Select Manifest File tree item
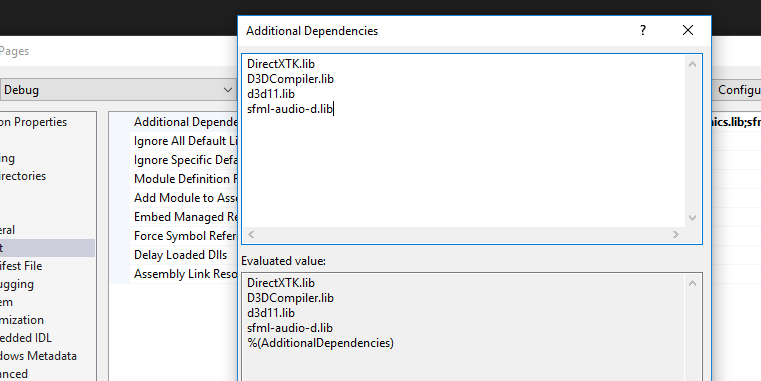The width and height of the screenshot is (761, 381). 21,266
